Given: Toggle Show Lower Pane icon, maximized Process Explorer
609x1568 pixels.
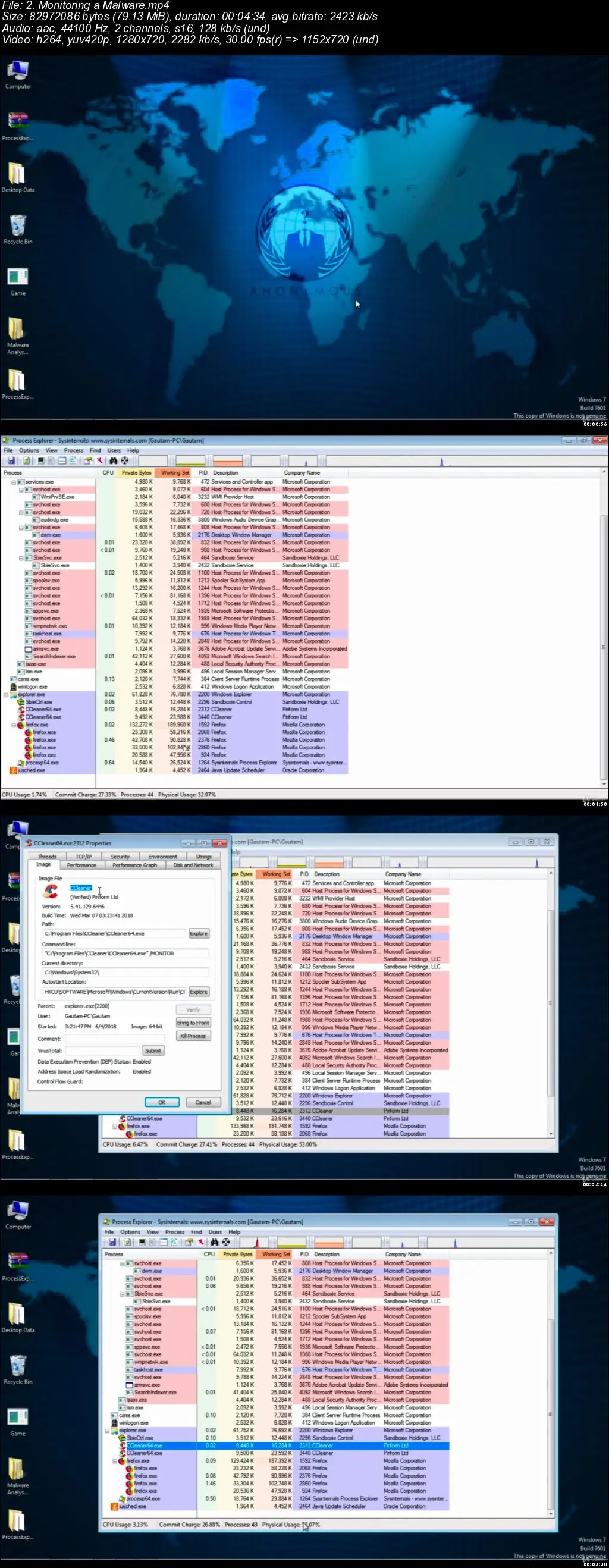Looking at the screenshot, I should click(x=61, y=461).
